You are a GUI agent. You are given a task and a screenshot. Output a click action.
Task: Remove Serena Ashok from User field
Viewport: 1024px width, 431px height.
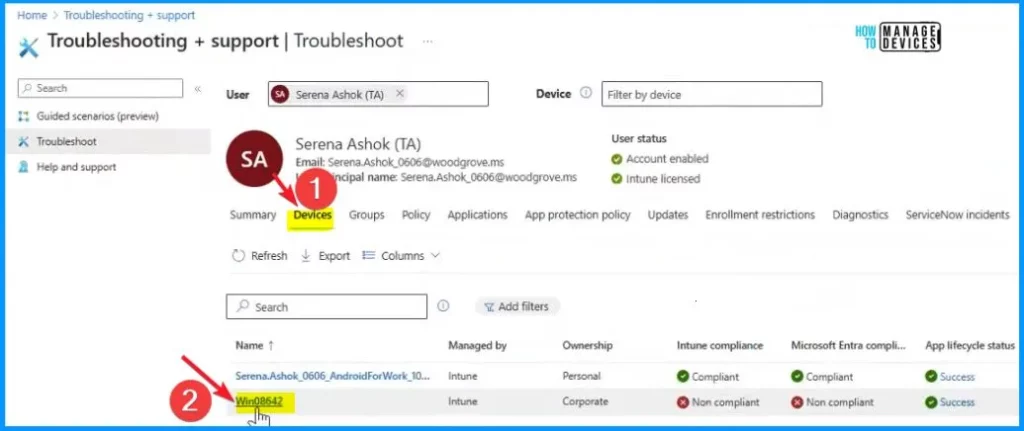tap(400, 94)
